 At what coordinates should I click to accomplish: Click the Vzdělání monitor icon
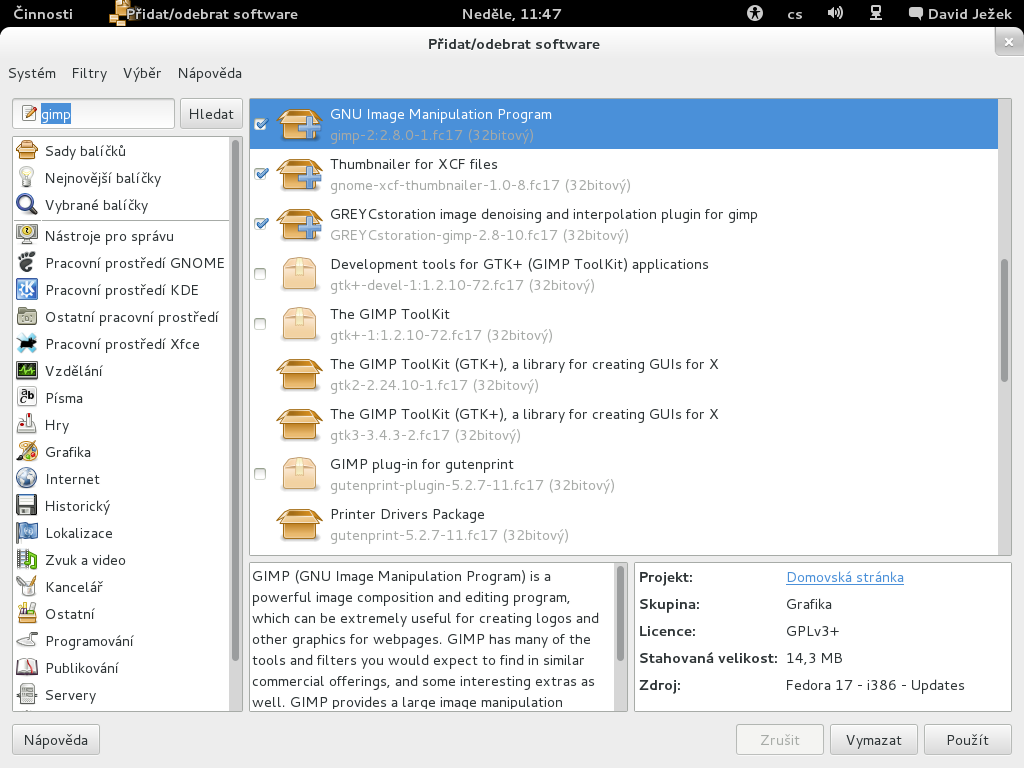pos(27,370)
